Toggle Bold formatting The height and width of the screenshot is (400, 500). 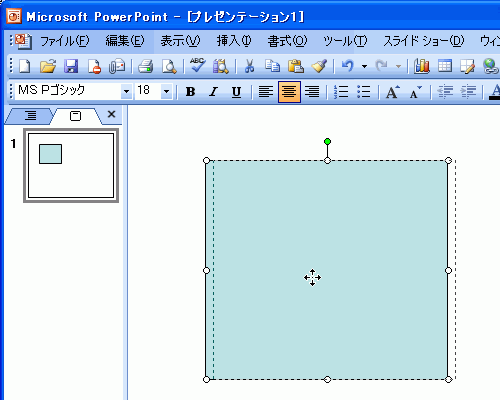point(190,92)
